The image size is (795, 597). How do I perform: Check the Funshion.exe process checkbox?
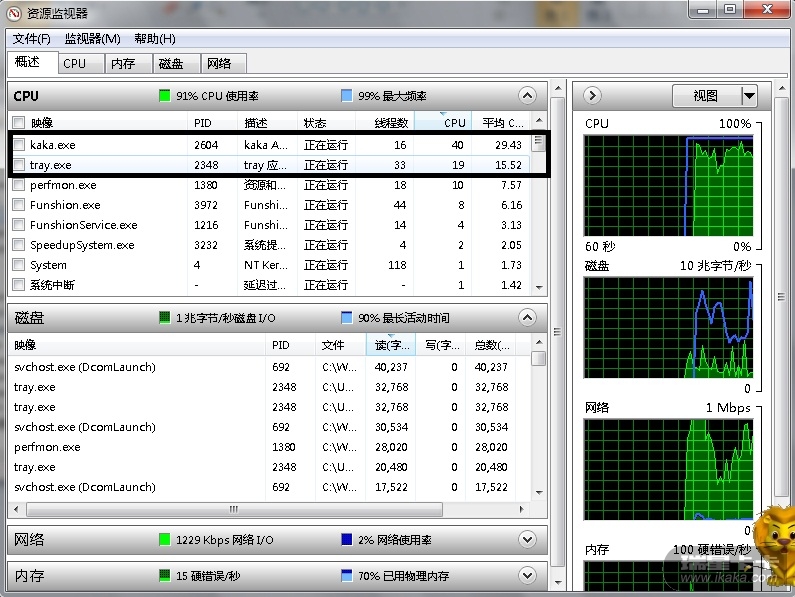[19, 204]
